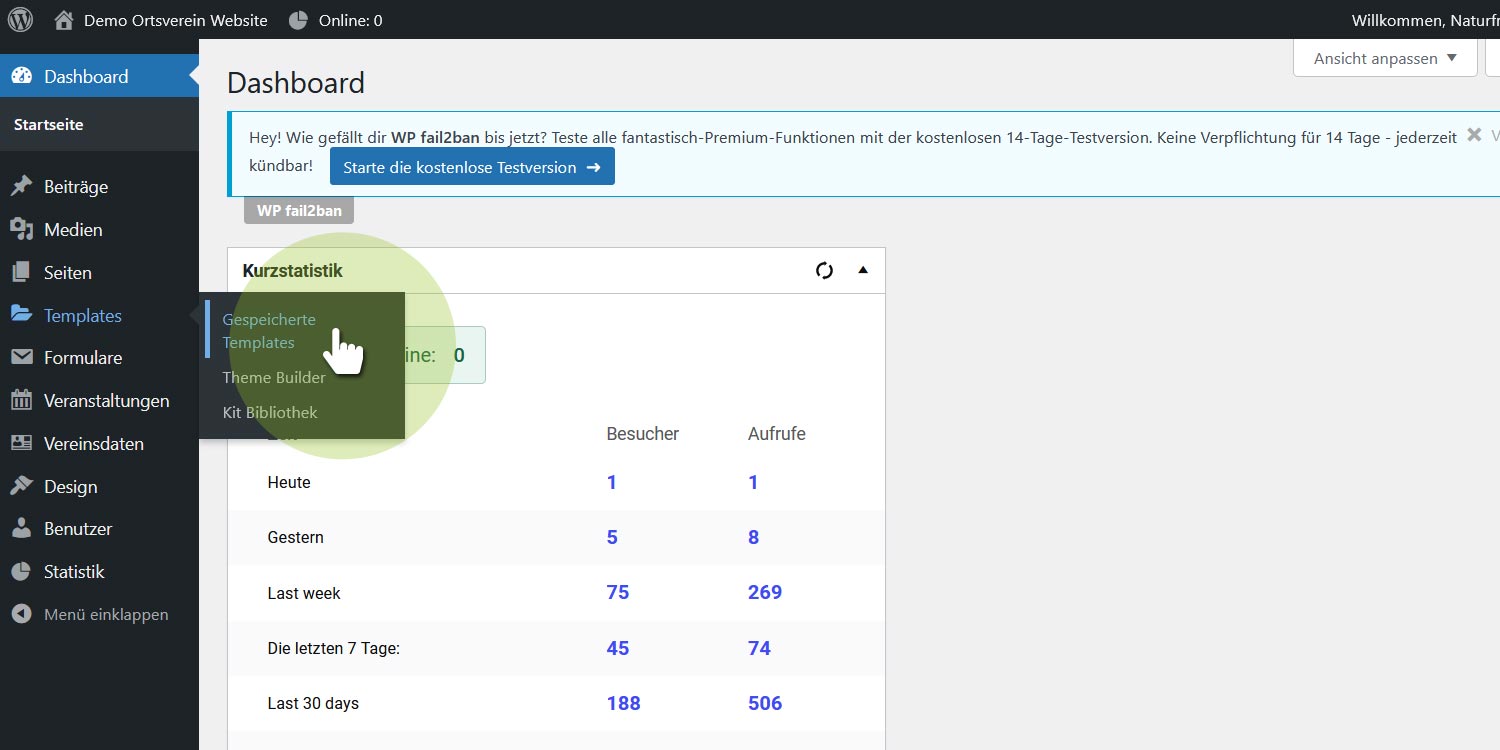Click the Formulare envelope icon
This screenshot has height=750, width=1500.
21,357
